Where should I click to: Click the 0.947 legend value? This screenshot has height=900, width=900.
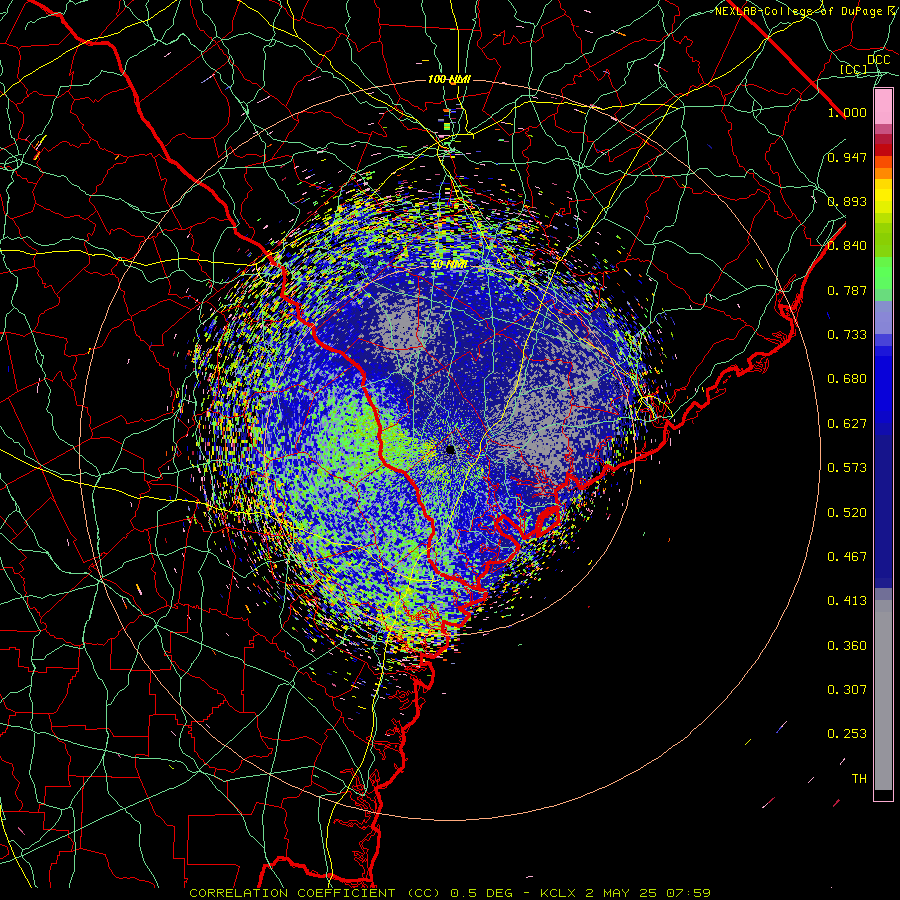(847, 157)
